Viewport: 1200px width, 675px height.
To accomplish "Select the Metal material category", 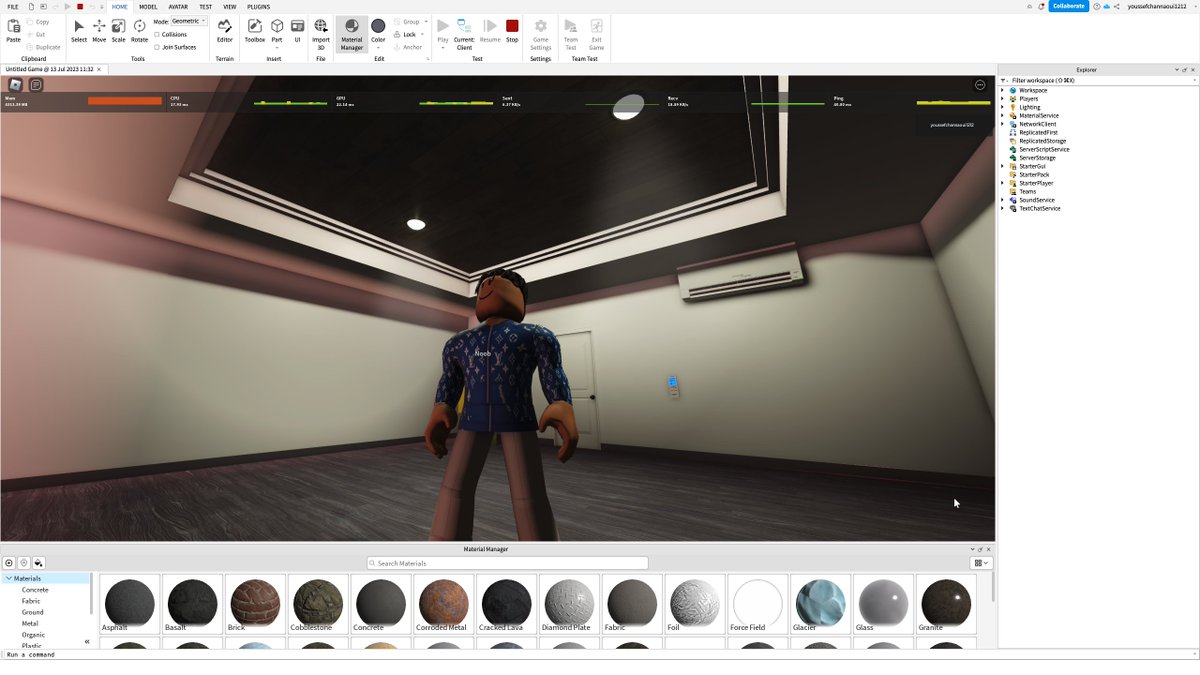I will pyautogui.click(x=30, y=623).
